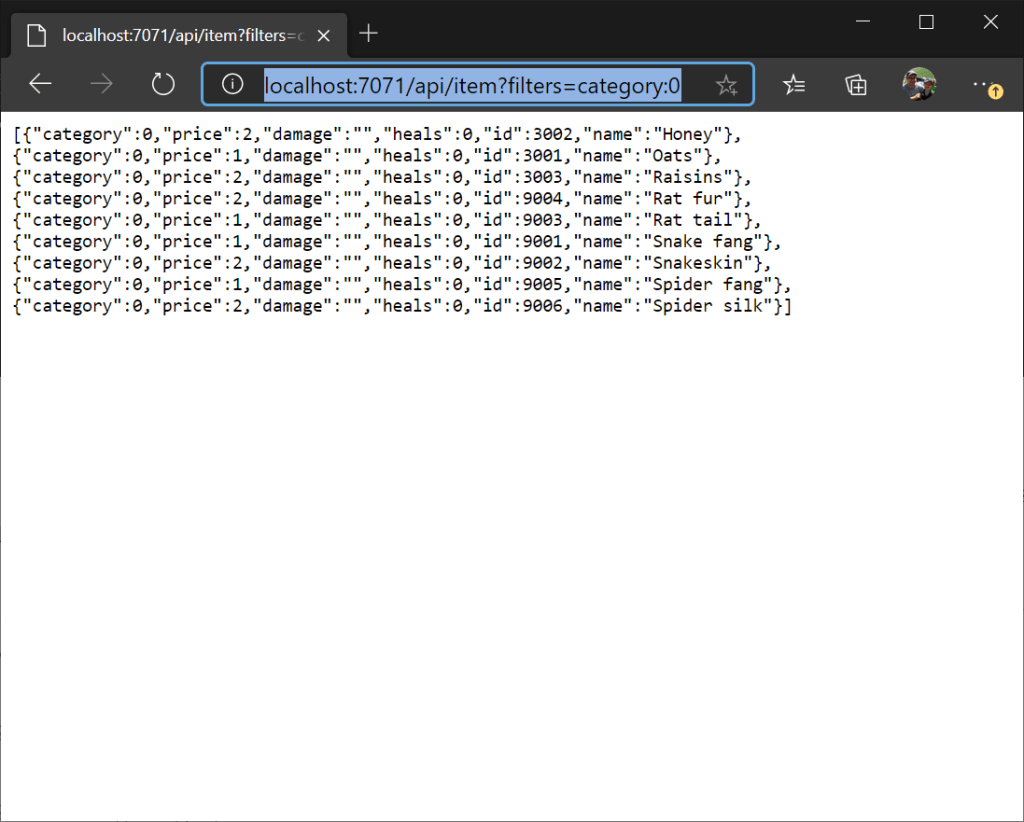The image size is (1024, 822).
Task: View site information icon in address bar
Action: pos(232,85)
